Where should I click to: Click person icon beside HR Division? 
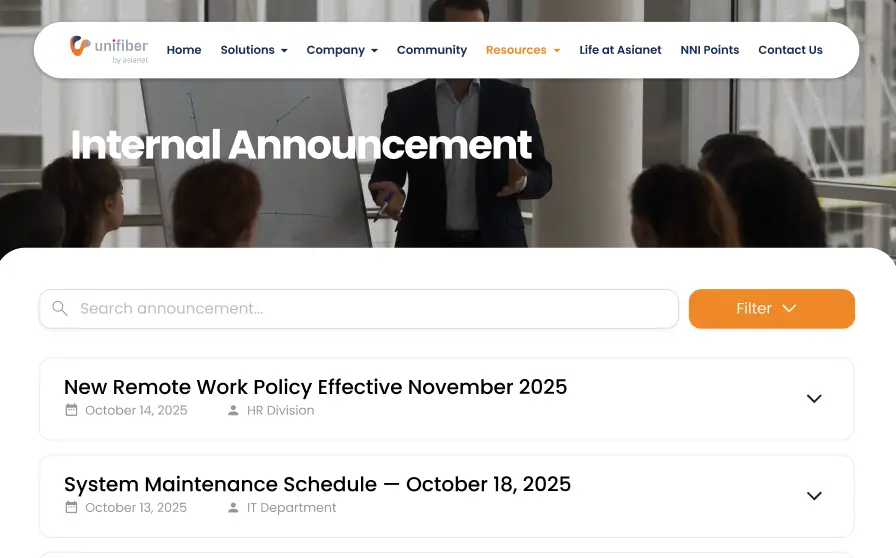point(233,410)
